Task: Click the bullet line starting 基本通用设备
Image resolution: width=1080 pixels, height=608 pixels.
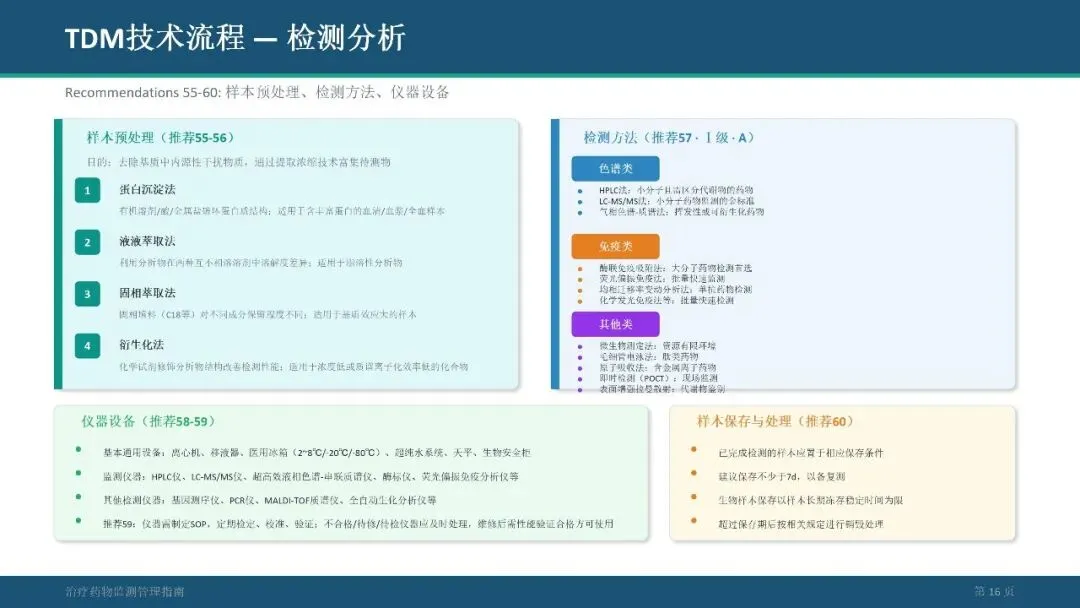Action: click(317, 452)
